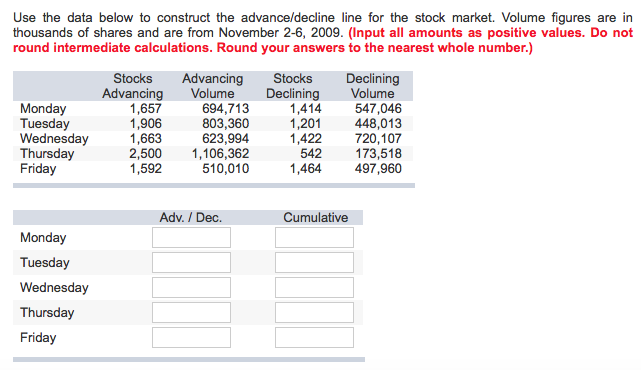Select the value 1,422 in Wednesday's row
This screenshot has height=370, width=641.
[305, 139]
